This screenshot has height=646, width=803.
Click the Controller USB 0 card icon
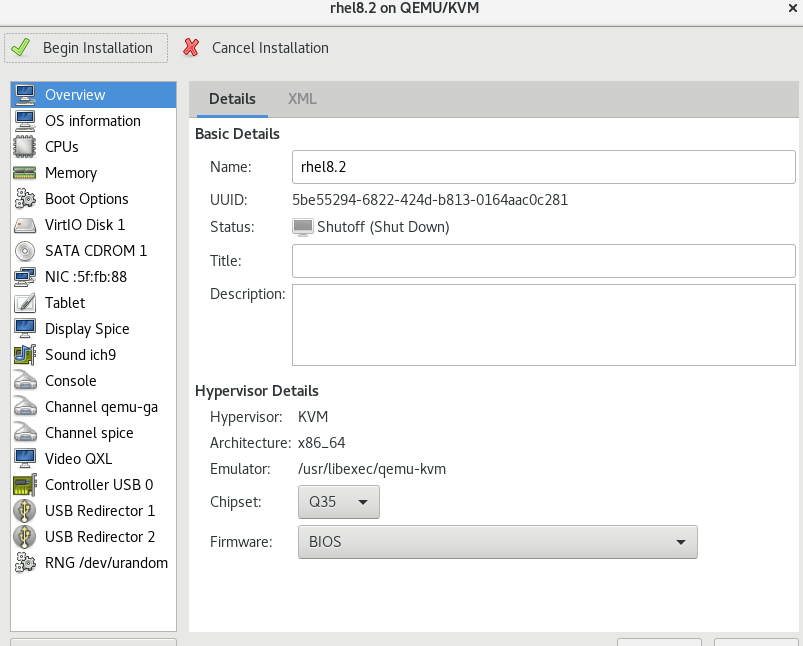(25, 485)
